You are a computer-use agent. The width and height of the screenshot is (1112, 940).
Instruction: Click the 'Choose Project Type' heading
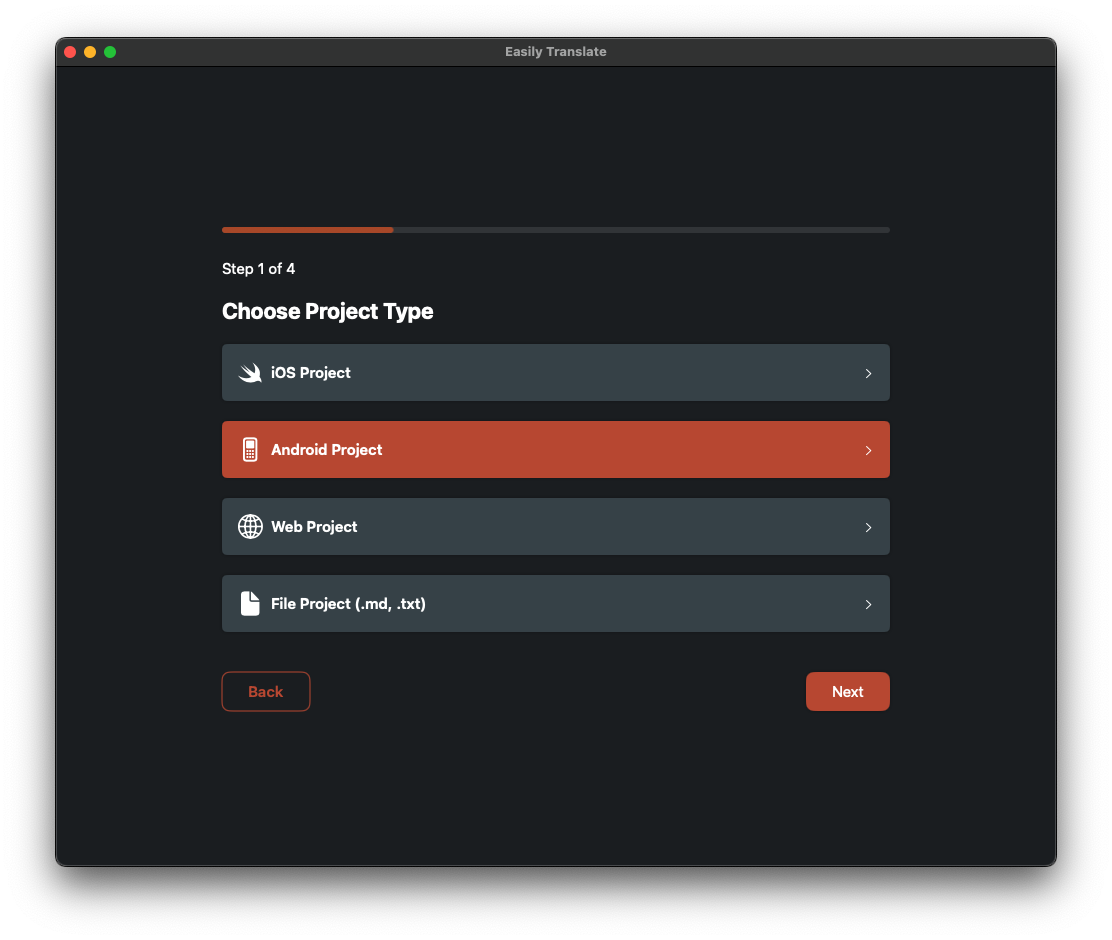(327, 312)
